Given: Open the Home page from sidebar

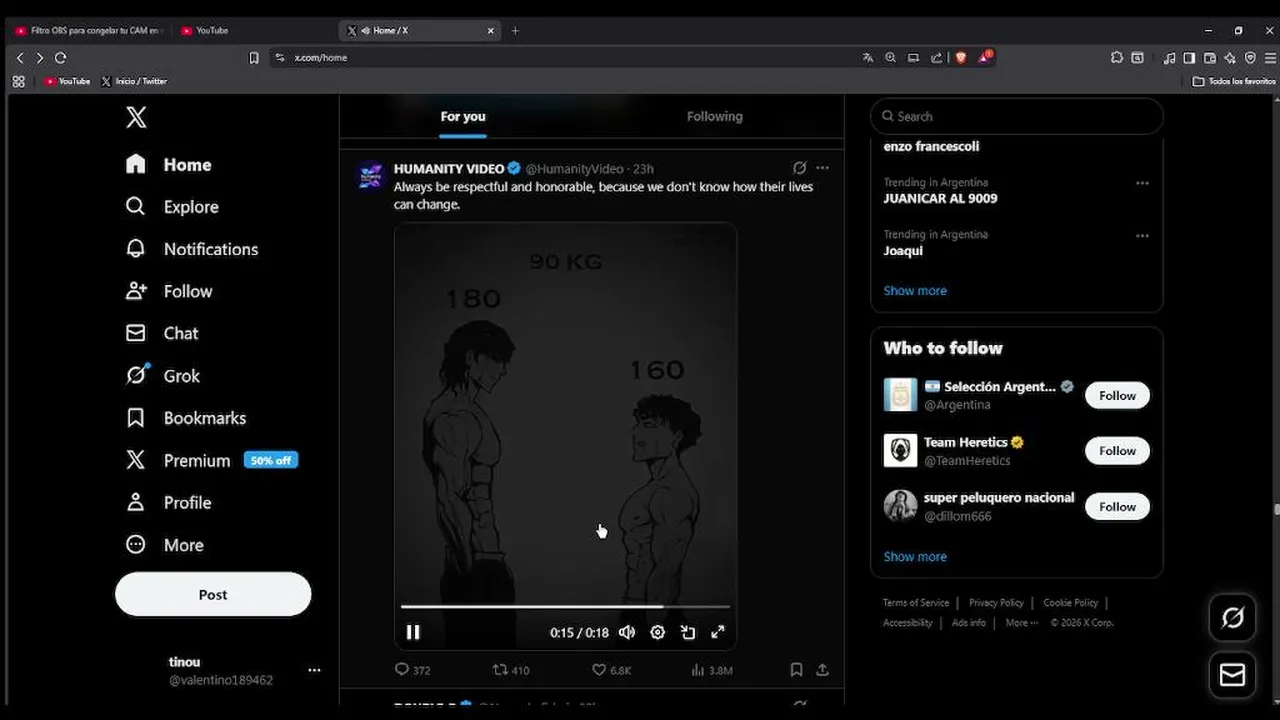Looking at the screenshot, I should point(168,165).
